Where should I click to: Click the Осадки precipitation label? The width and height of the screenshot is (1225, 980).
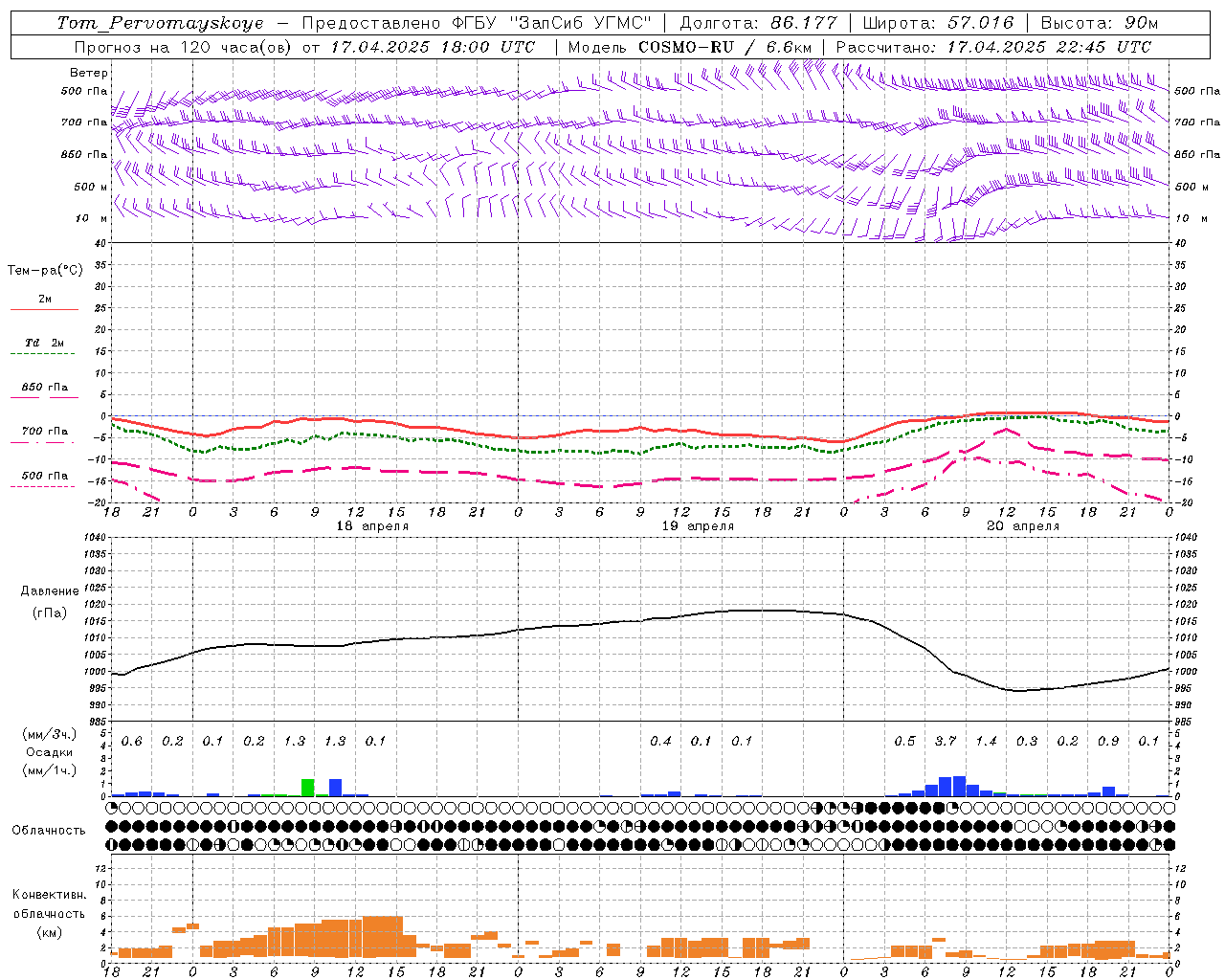pyautogui.click(x=49, y=752)
